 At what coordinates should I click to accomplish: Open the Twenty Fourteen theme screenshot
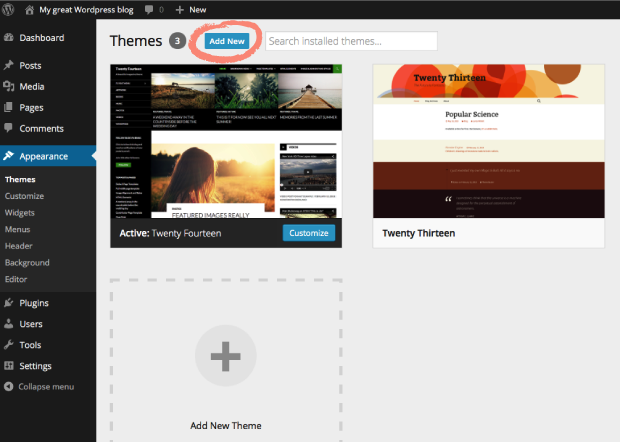pyautogui.click(x=226, y=141)
